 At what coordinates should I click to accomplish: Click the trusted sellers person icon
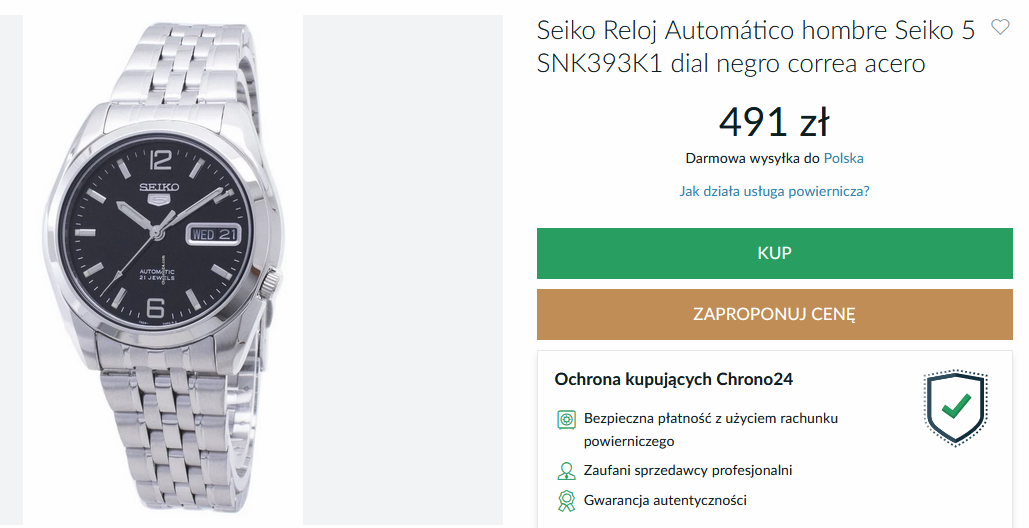pos(566,470)
